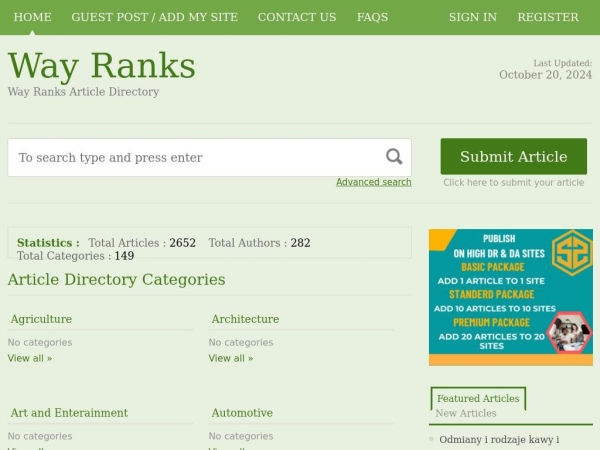Viewport: 600px width, 450px height.
Task: Open article Odmiany i rodzaje kawy
Action: [499, 439]
